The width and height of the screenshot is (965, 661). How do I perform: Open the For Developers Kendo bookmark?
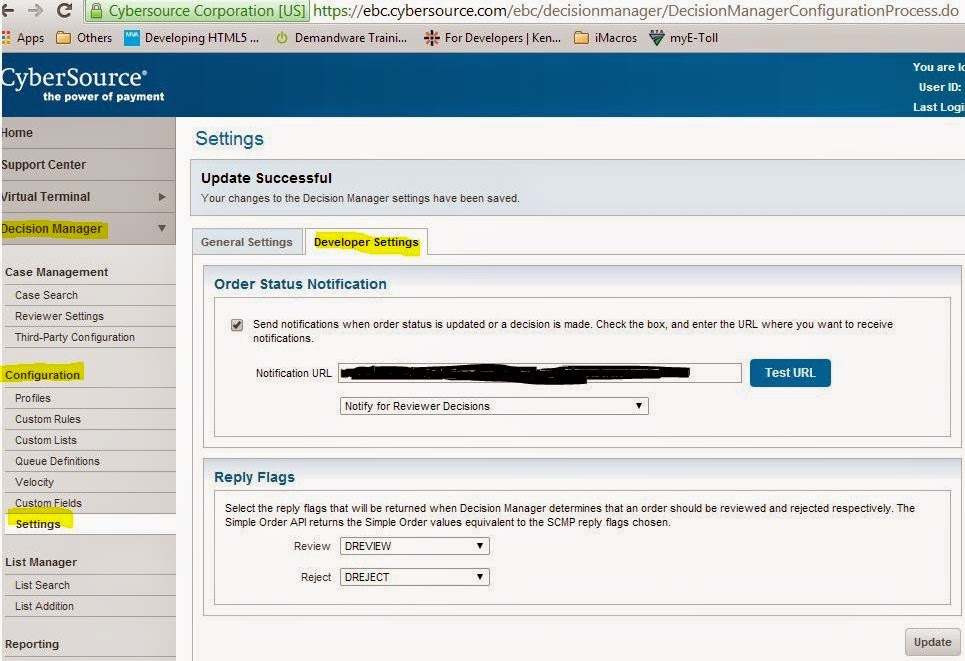coord(492,38)
